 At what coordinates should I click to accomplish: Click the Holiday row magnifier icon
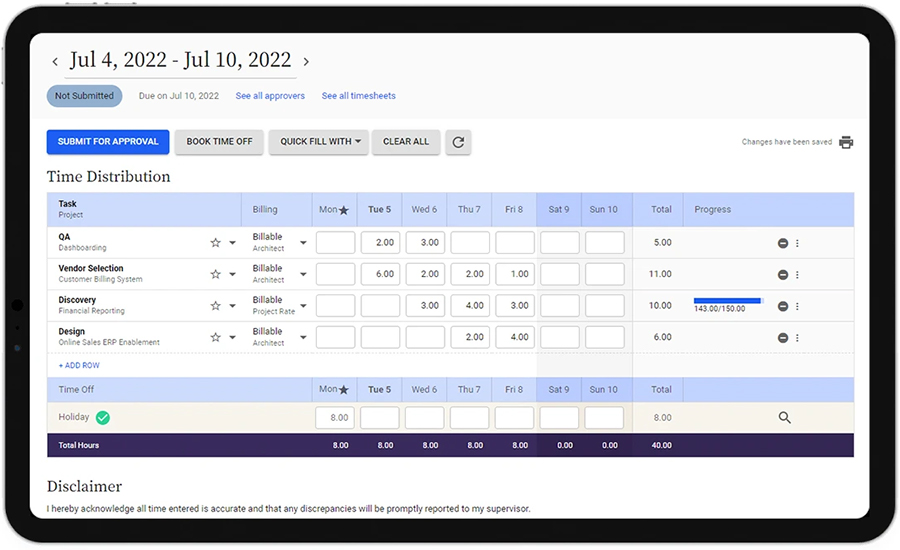click(784, 418)
